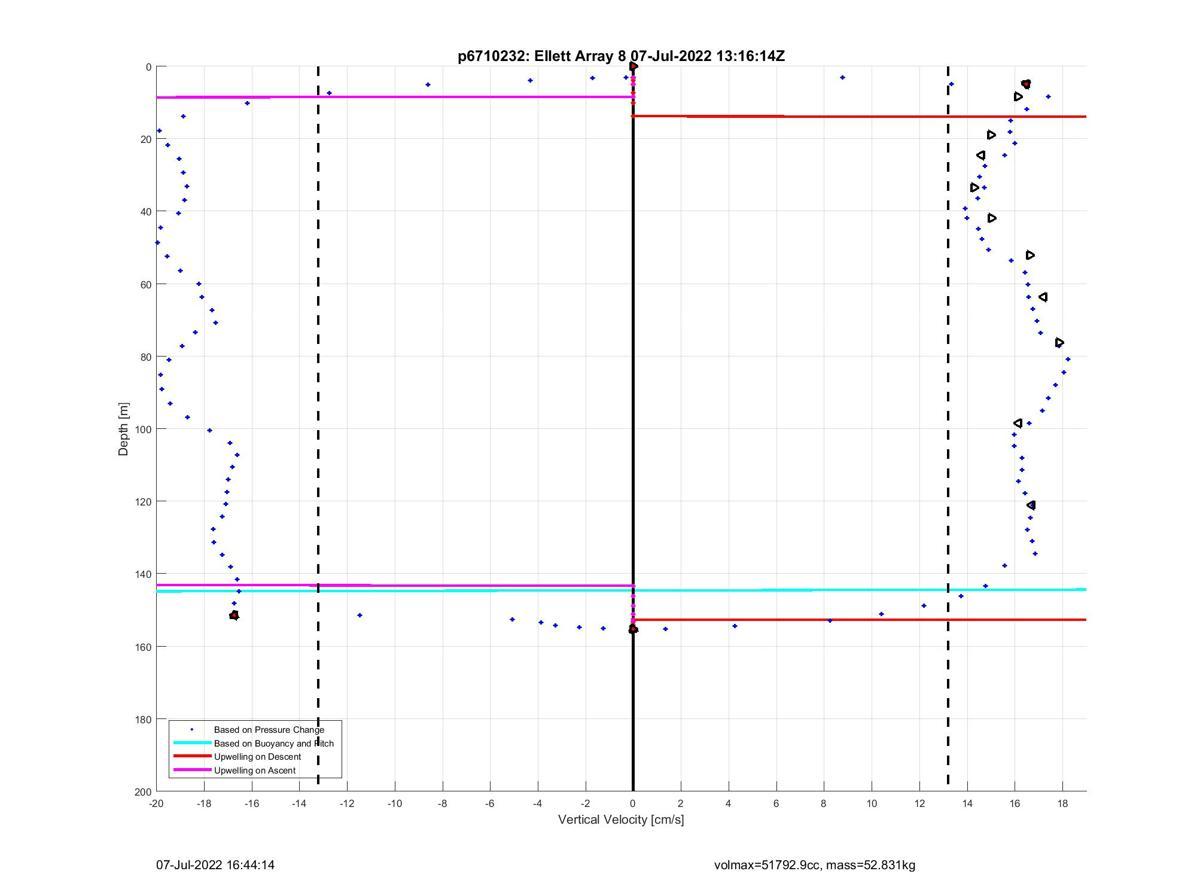
Task: Click the x-axis tick label '4'
Action: (x=729, y=804)
